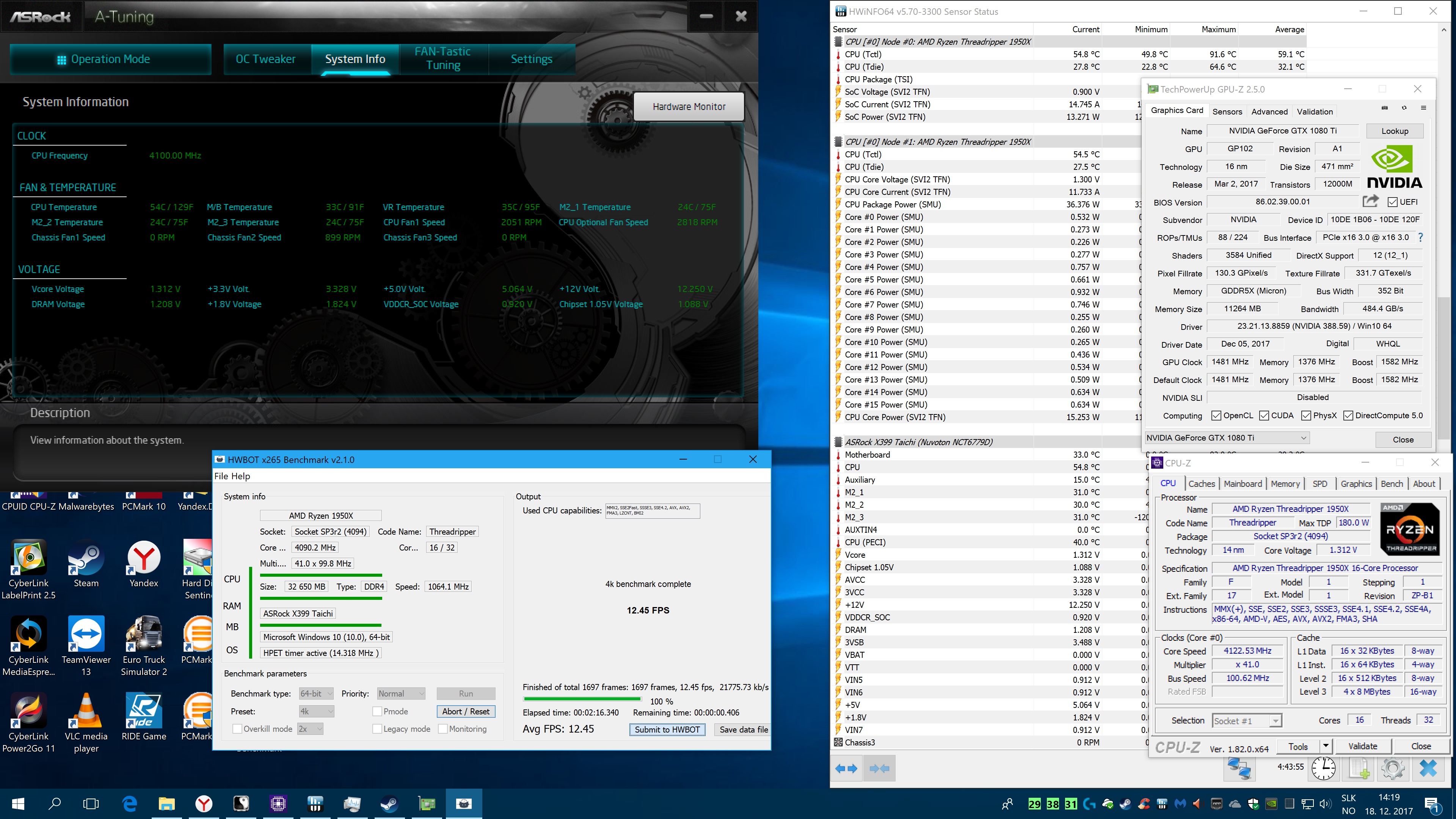Open RIDE Game desktop shortcut
The width and height of the screenshot is (1456, 819).
pos(144,717)
